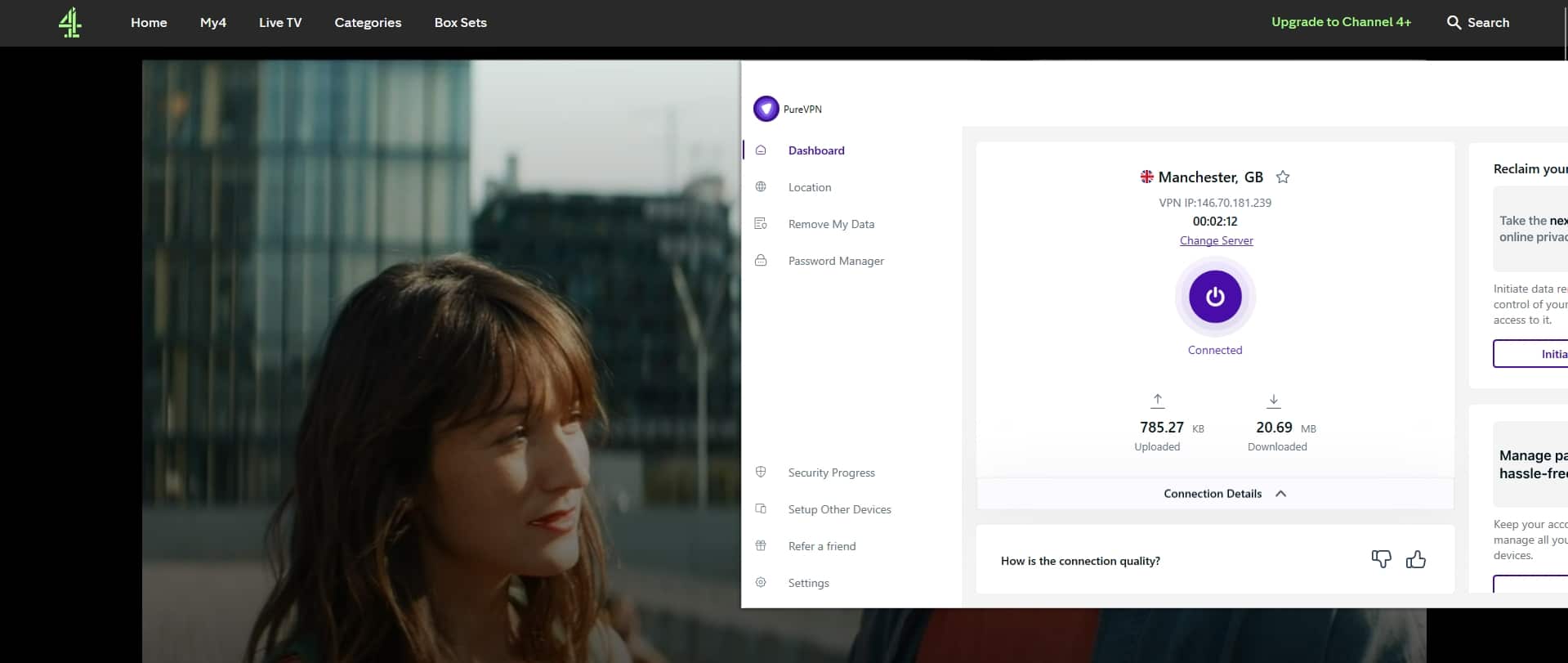Click the Refer a friend gift icon

click(x=761, y=546)
